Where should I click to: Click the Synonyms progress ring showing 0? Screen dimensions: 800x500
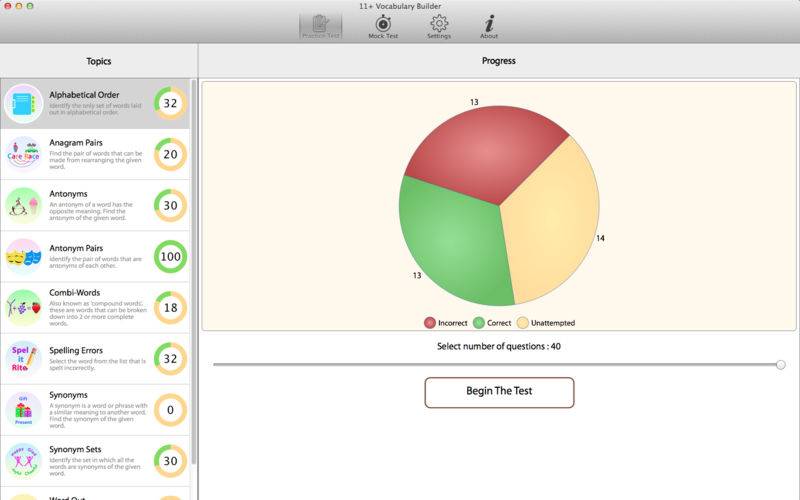tap(170, 410)
